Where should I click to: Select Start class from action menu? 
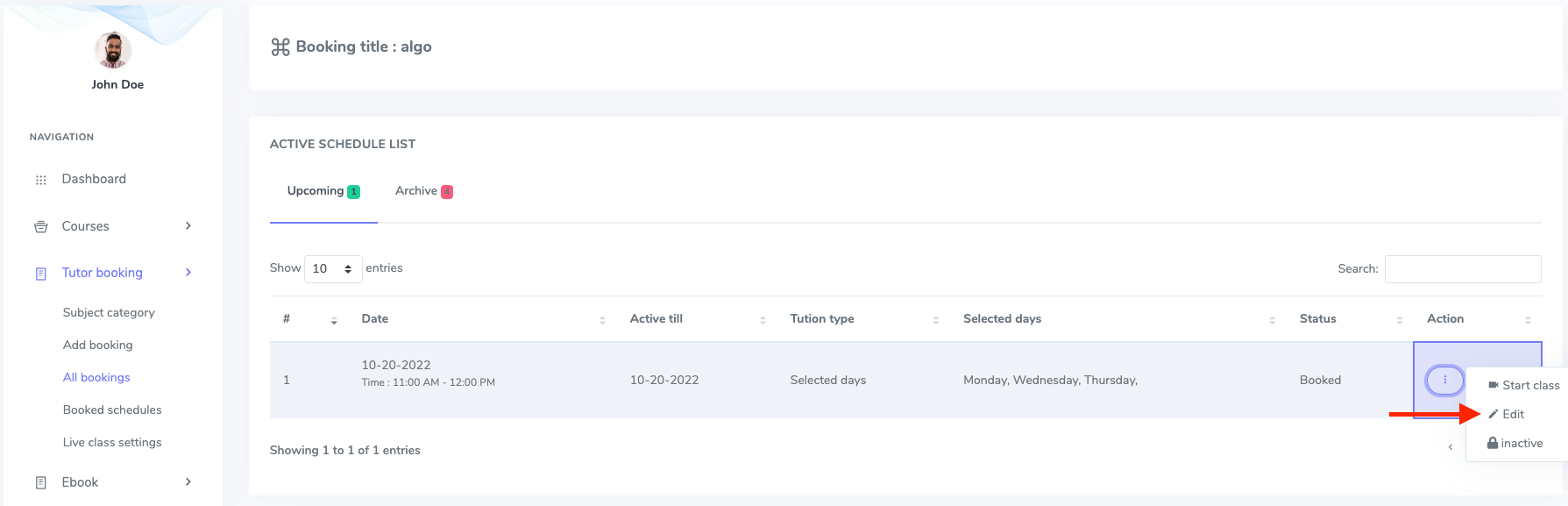point(1523,385)
